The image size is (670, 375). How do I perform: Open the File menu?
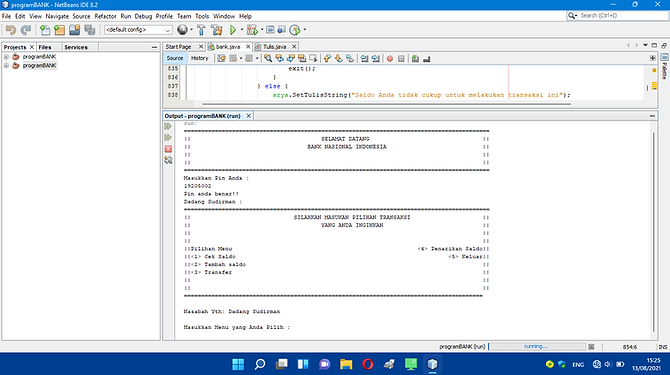coord(6,16)
